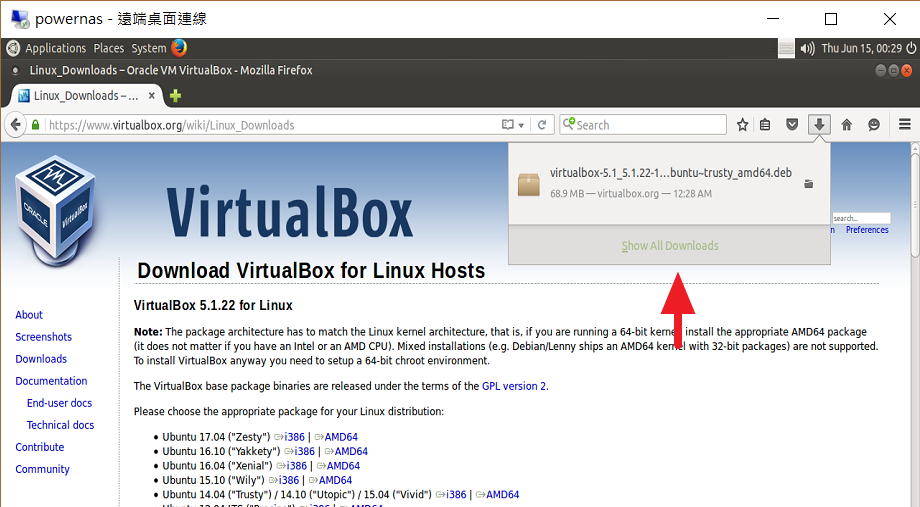Download Ubuntu 17.04 Zesty i386 package
The height and width of the screenshot is (507, 920).
tap(295, 437)
